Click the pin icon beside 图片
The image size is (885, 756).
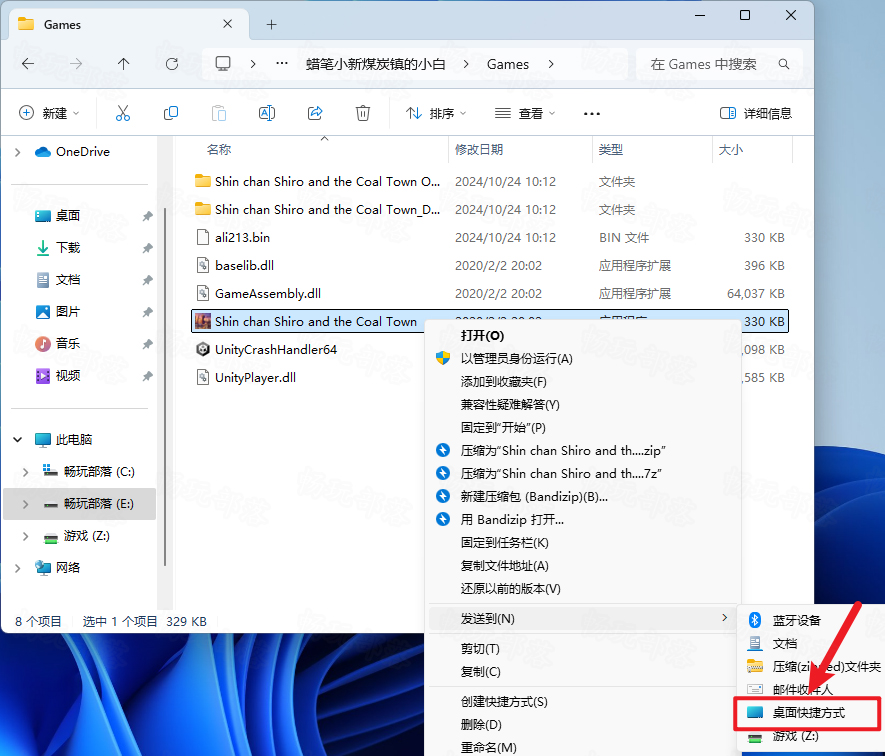(x=147, y=312)
